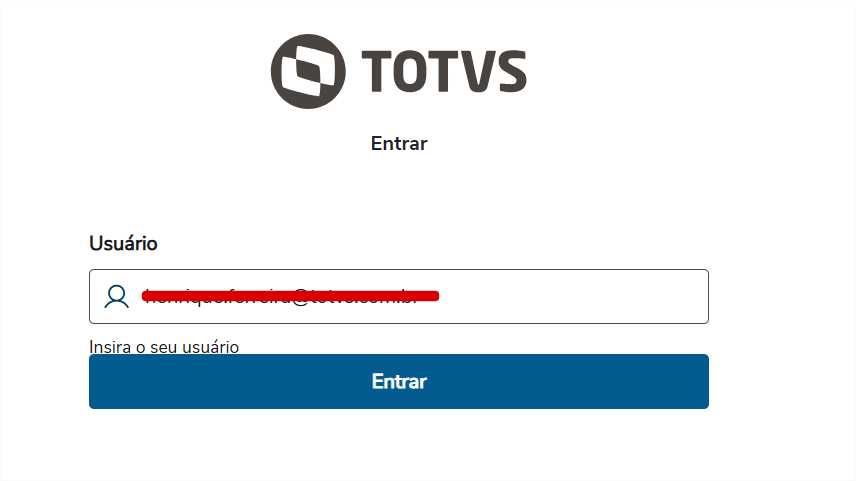Click the Usuário field label
Image resolution: width=856 pixels, height=481 pixels.
pos(123,243)
